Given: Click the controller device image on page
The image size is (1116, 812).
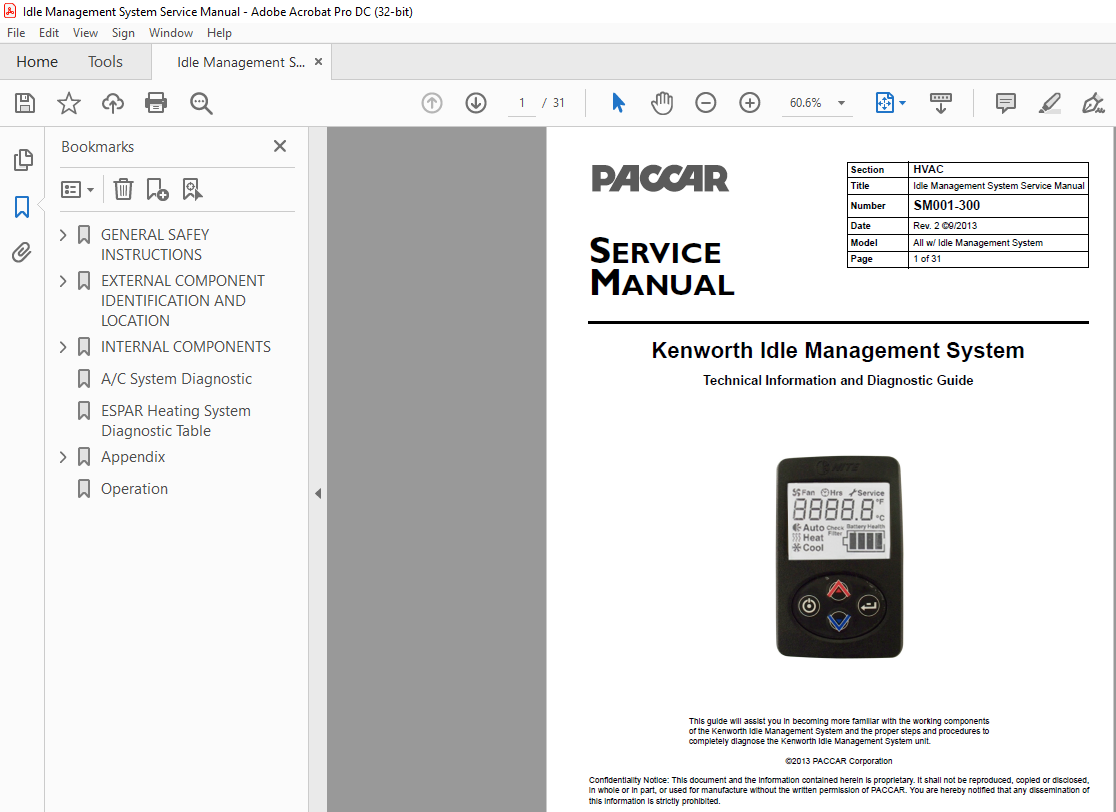Looking at the screenshot, I should click(x=839, y=557).
